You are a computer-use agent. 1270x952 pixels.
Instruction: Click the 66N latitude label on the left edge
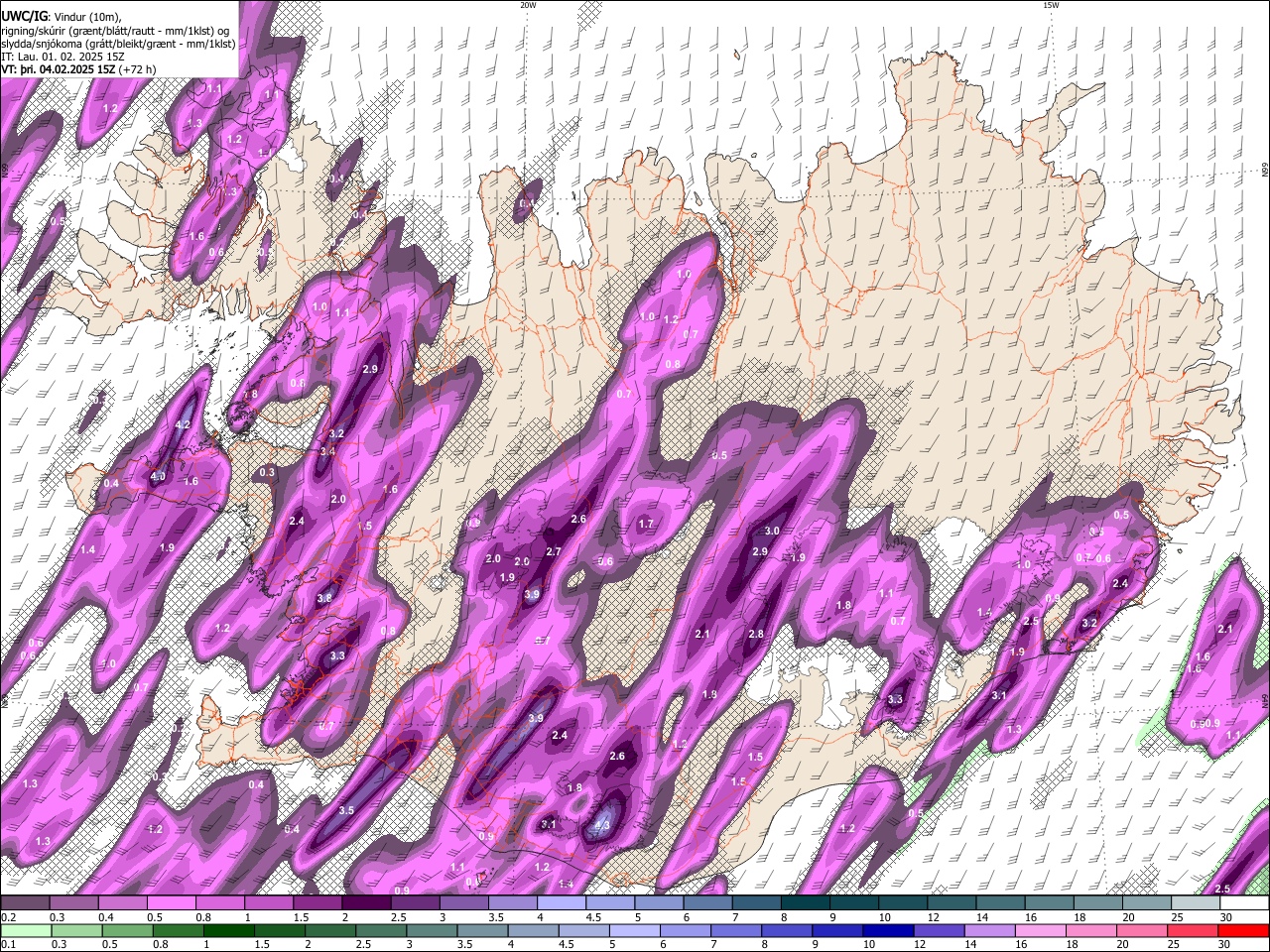(x=5, y=170)
